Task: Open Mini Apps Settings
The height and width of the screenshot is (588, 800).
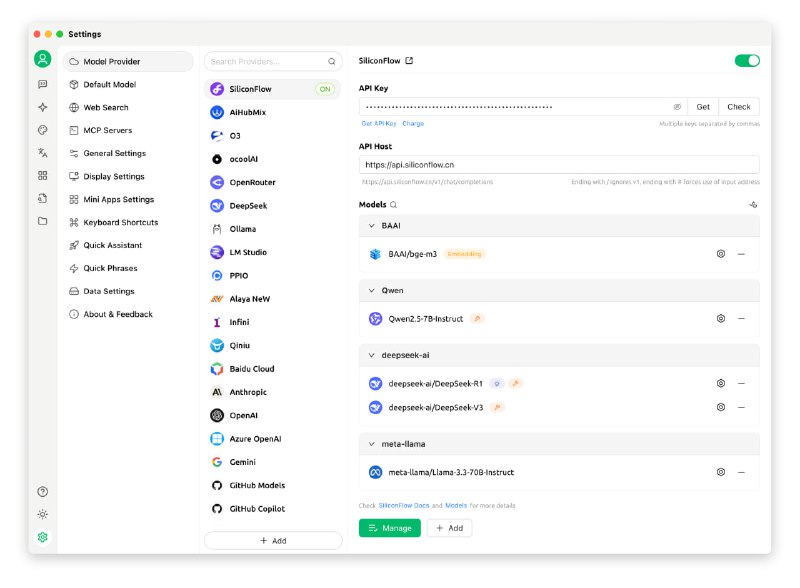Action: tap(128, 200)
